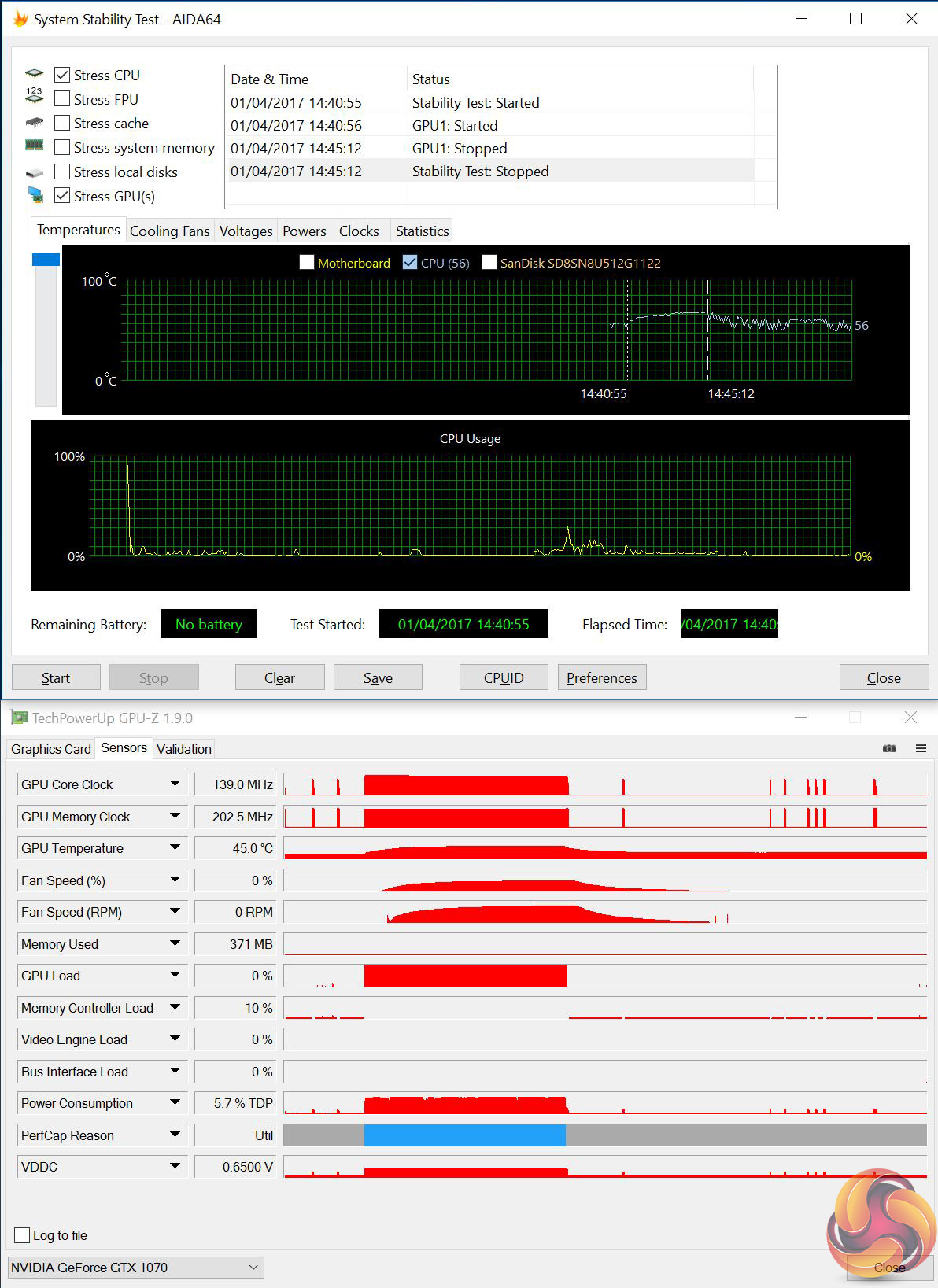
Task: Click the Start button in AIDA64
Action: [x=56, y=677]
